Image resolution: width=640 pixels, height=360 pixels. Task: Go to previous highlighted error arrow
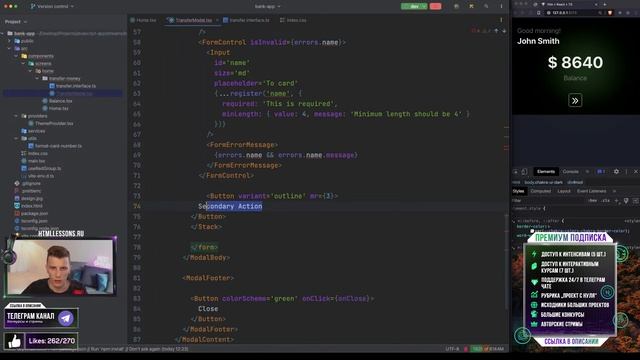tap(496, 31)
